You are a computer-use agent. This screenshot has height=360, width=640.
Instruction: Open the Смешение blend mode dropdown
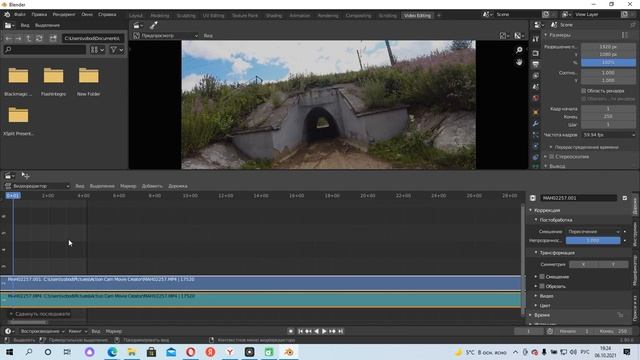(x=593, y=232)
